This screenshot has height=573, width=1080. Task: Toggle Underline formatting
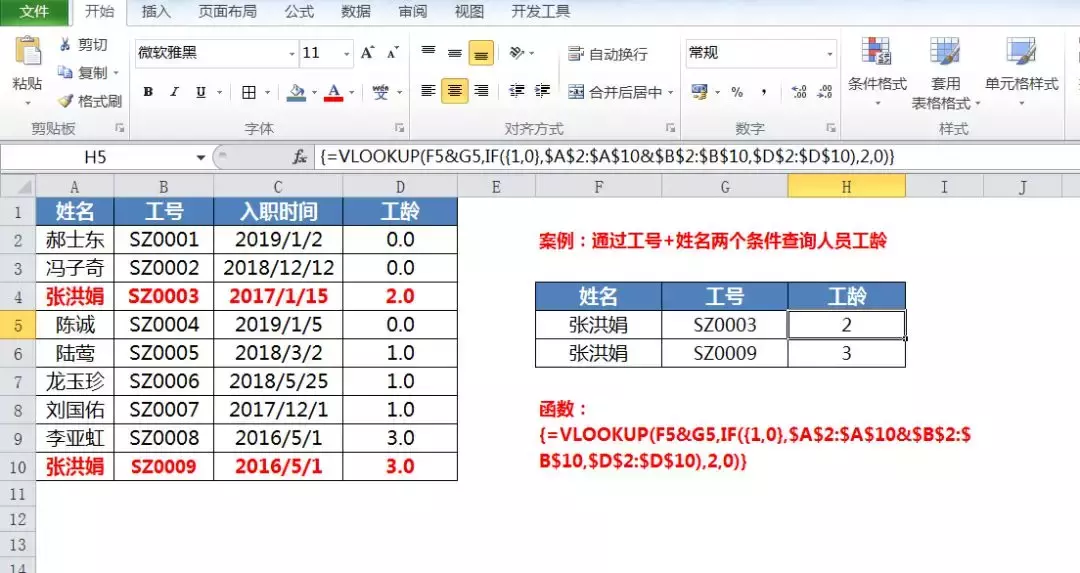(x=200, y=92)
